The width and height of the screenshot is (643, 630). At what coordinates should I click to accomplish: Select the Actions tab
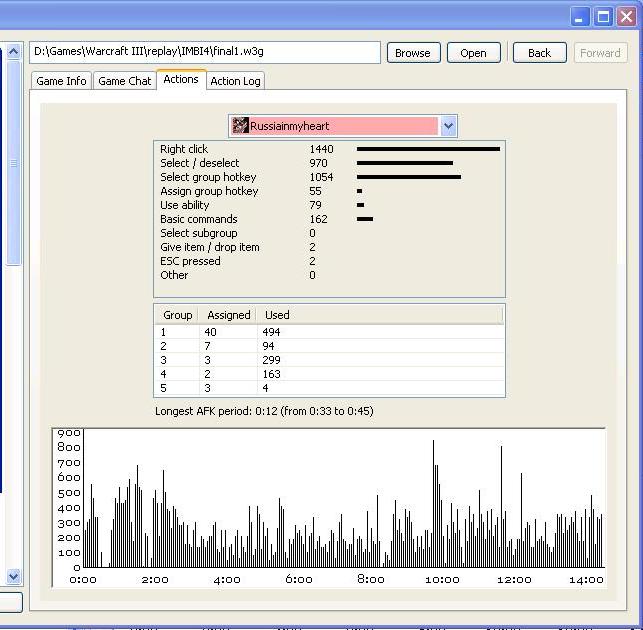pyautogui.click(x=181, y=79)
